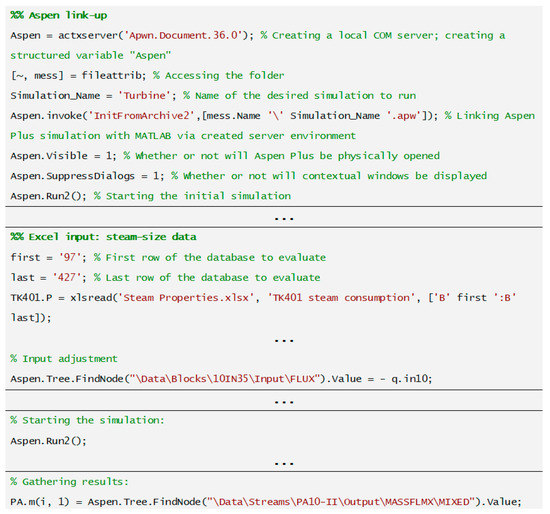Click the '%% Aspen link-up' section header
The image size is (550, 514).
[59, 15]
